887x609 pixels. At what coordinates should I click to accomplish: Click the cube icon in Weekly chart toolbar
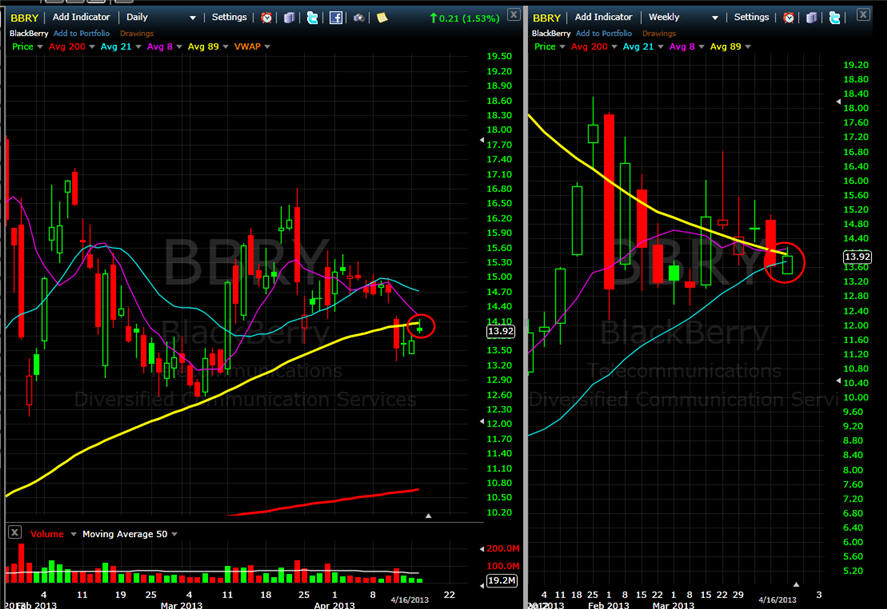click(x=811, y=18)
